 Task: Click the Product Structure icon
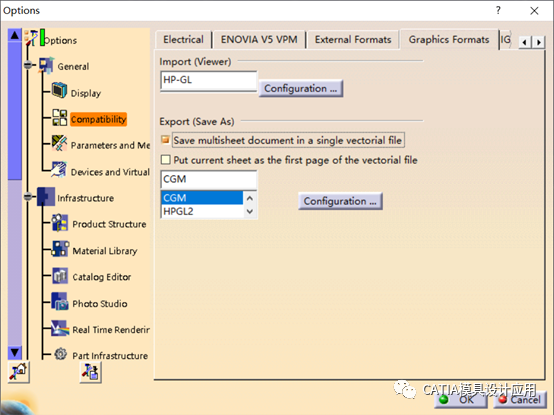(60, 223)
